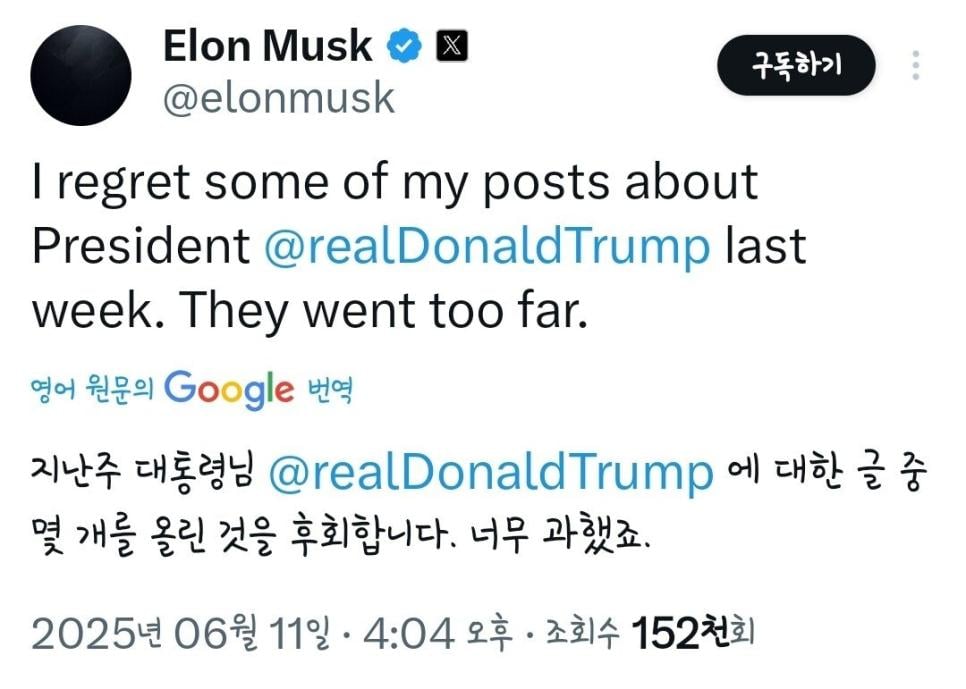Open Elon Musk's profile avatar
The width and height of the screenshot is (966, 689).
(81, 76)
